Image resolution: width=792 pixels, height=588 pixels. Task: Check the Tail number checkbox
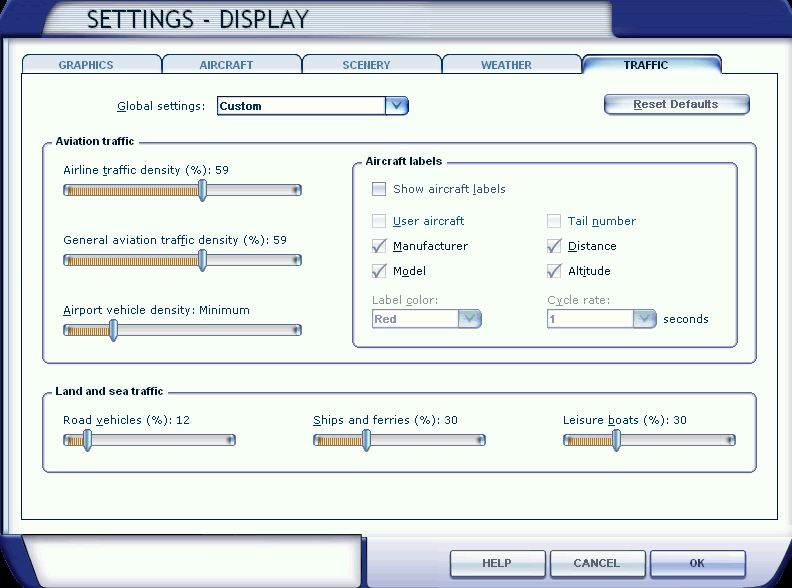(554, 221)
